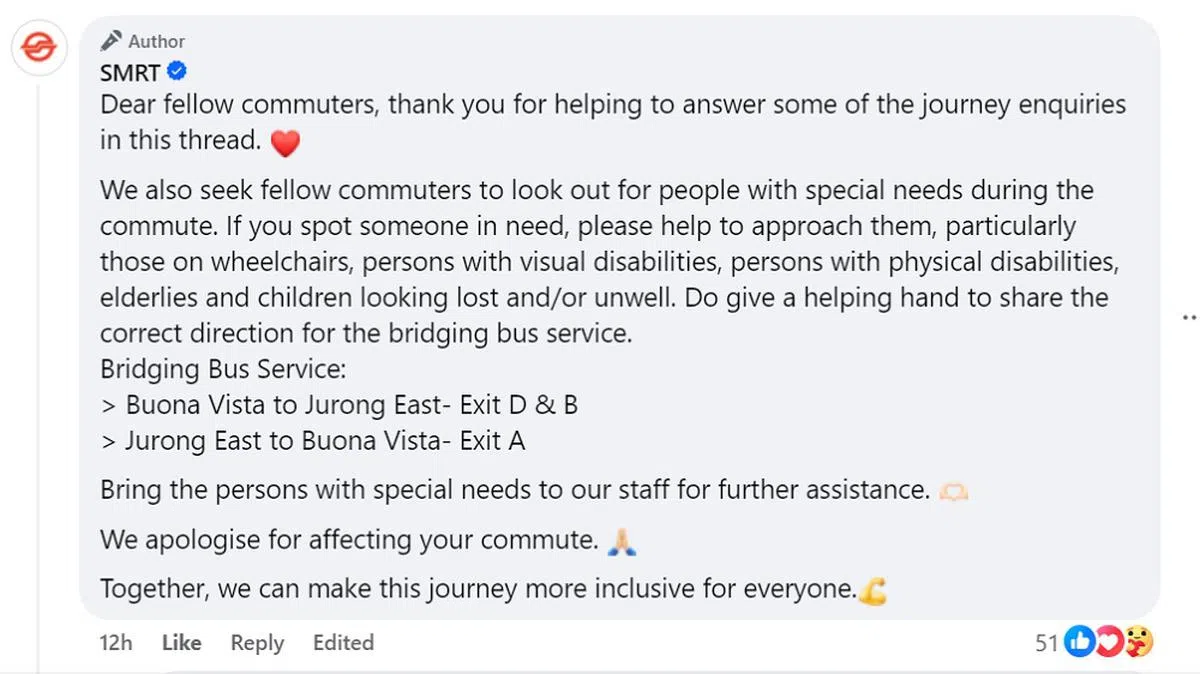Open the SMRT profile picture avatar
The image size is (1200, 674).
pyautogui.click(x=39, y=48)
